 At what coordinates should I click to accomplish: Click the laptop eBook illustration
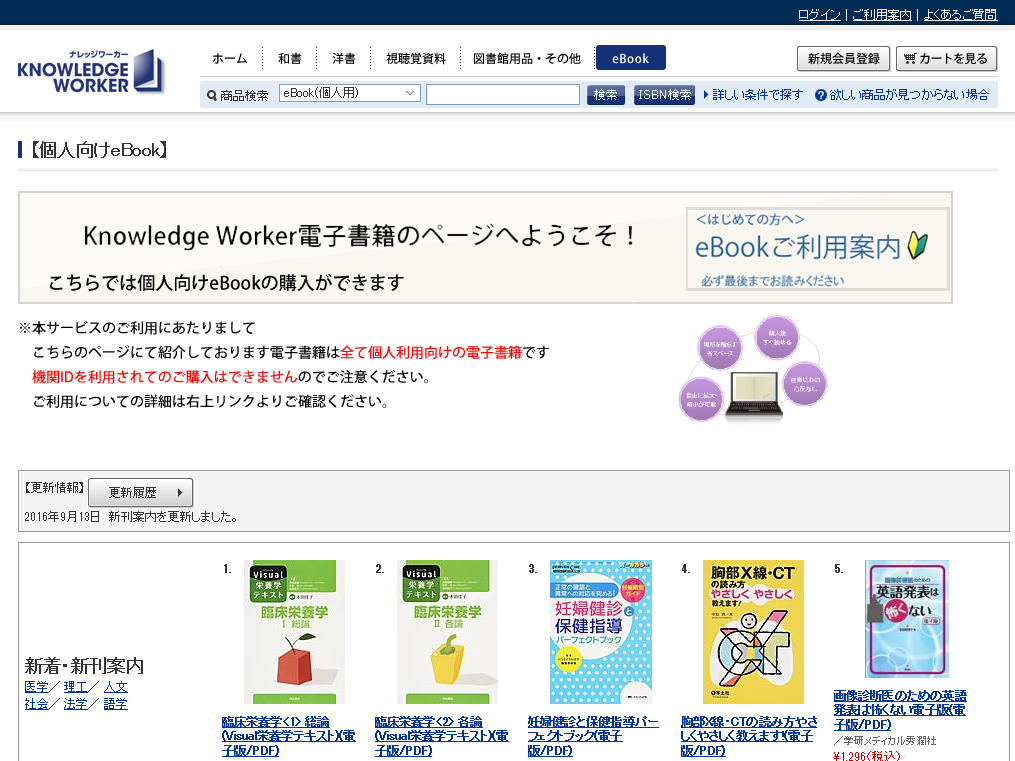753,395
